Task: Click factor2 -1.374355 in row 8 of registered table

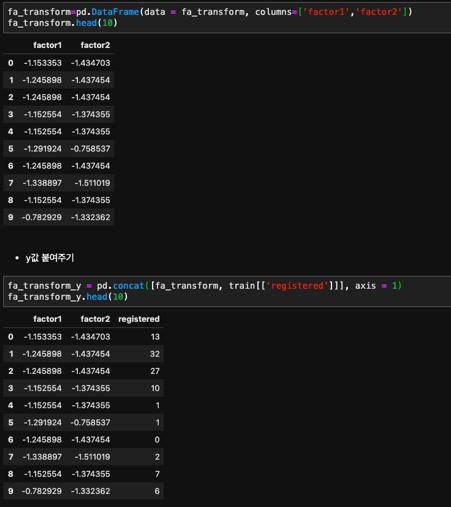Action: tap(91, 474)
